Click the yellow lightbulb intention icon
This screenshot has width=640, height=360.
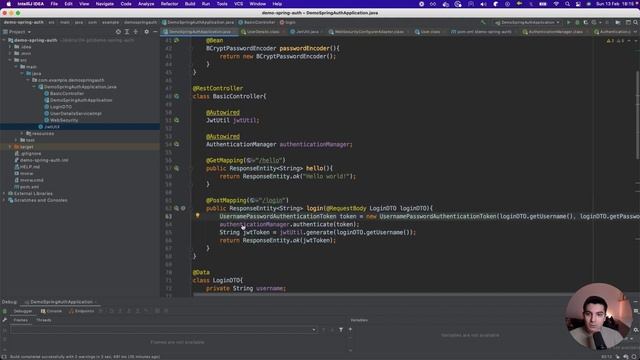(198, 216)
